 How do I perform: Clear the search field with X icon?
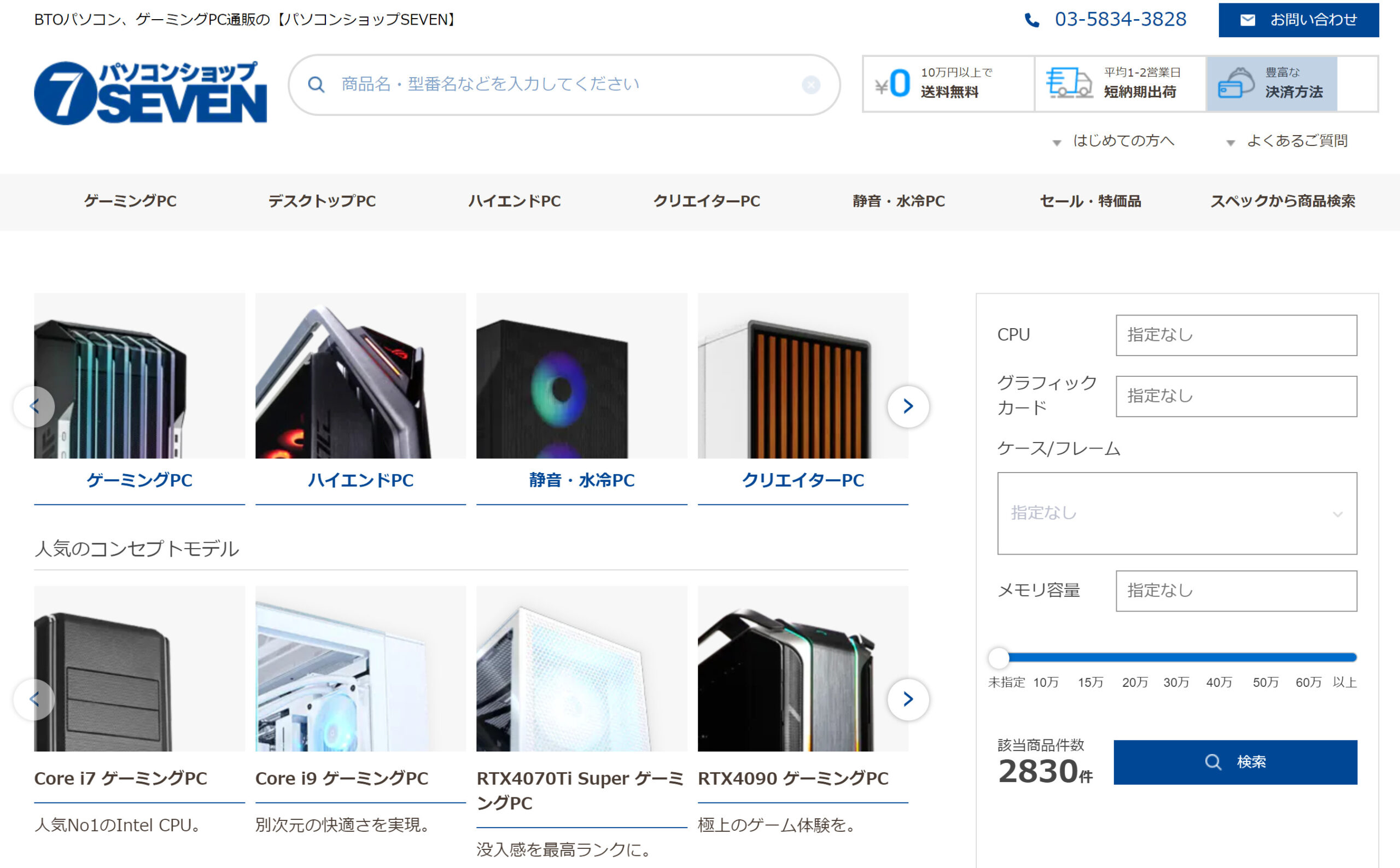click(x=810, y=85)
